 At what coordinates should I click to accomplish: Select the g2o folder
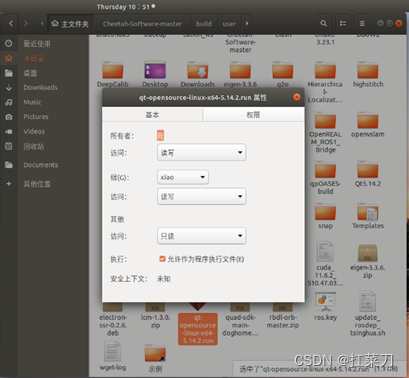pos(283,74)
